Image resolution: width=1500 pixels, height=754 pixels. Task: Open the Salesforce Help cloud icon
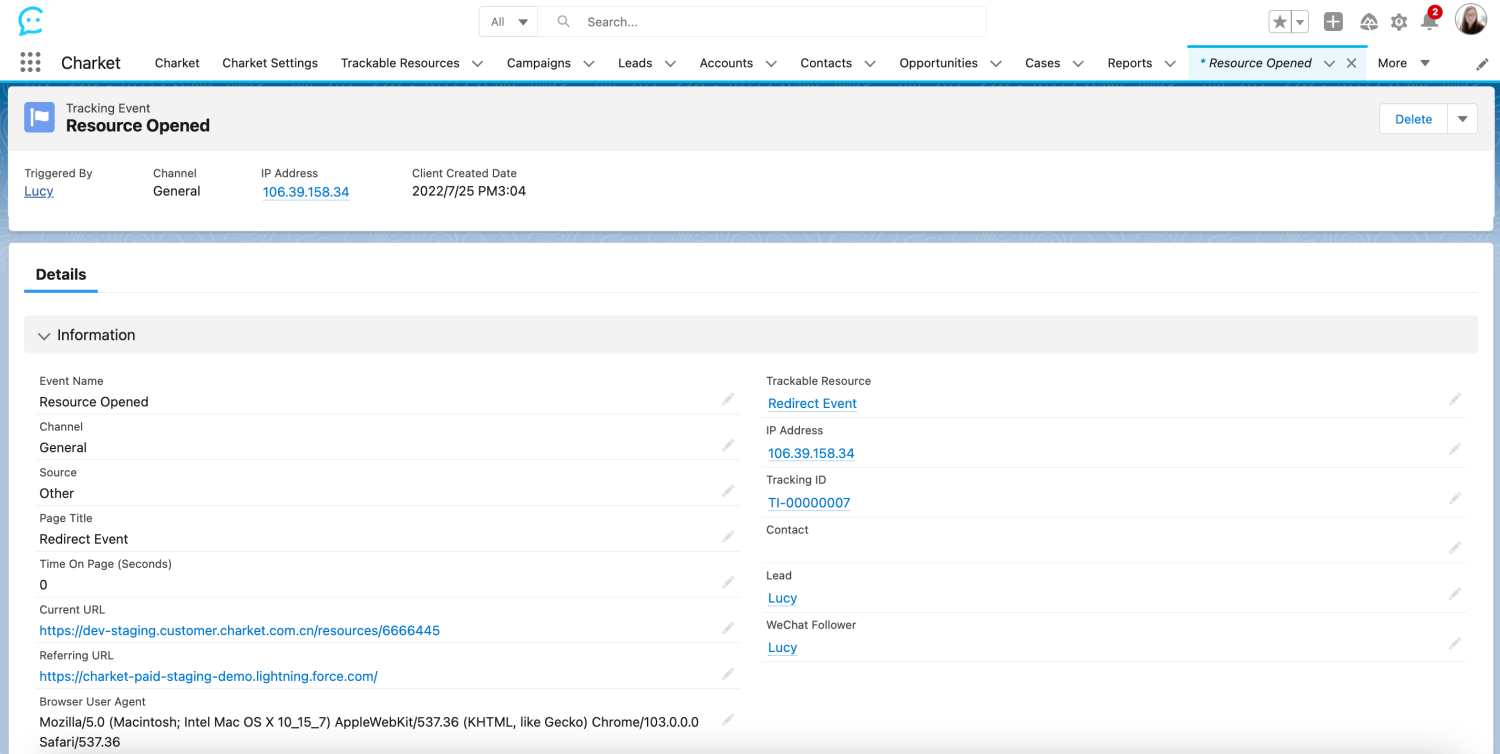coord(1369,22)
